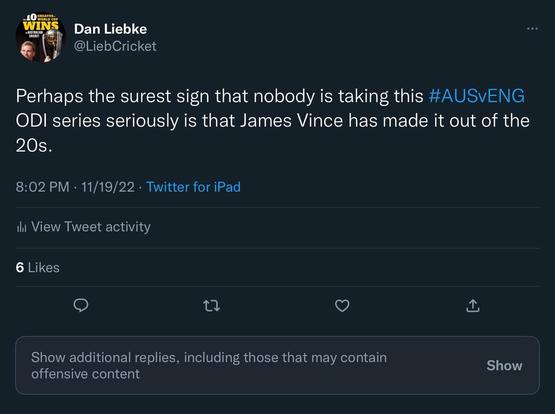
Task: Like the tweet with the heart icon
Action: tap(342, 305)
